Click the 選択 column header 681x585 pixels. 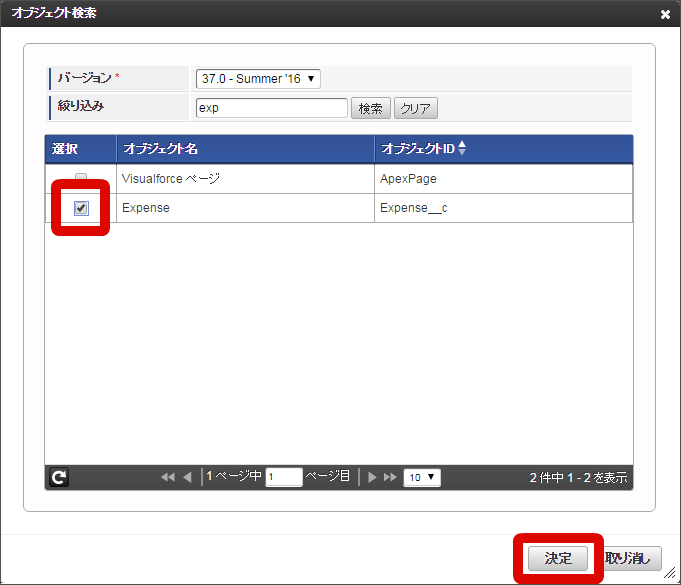81,149
